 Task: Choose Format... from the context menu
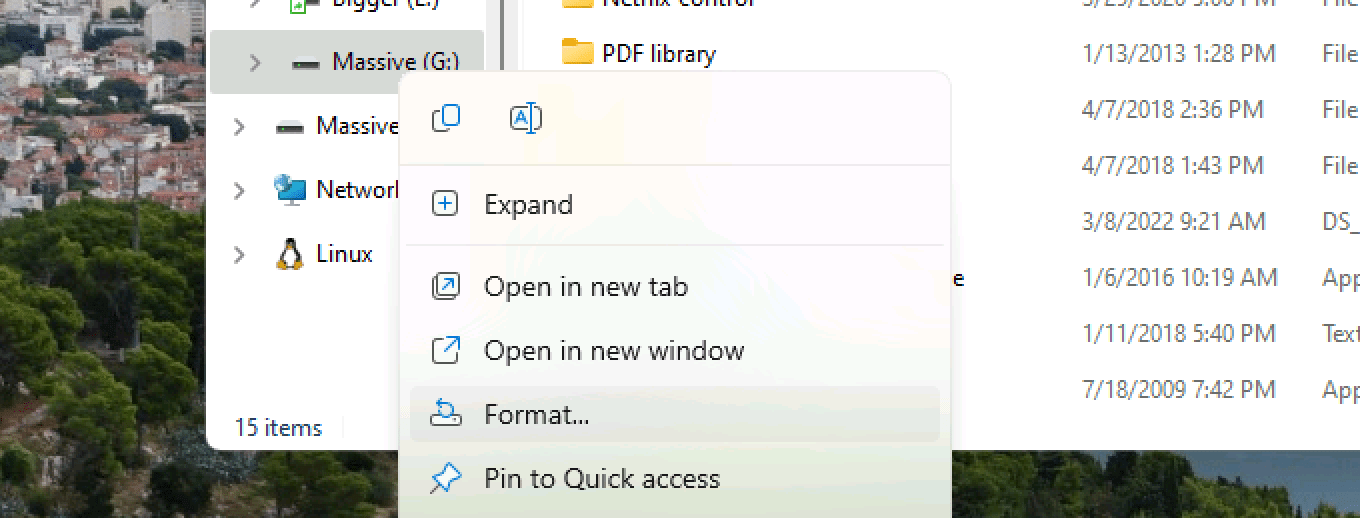[x=537, y=414]
